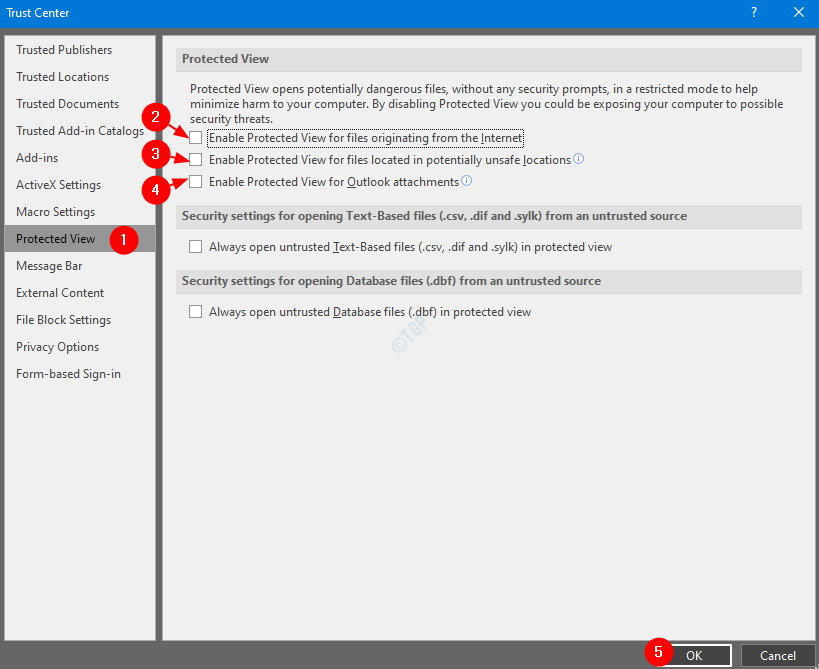This screenshot has width=819, height=669.
Task: Show ActiveX Settings
Action: click(58, 185)
